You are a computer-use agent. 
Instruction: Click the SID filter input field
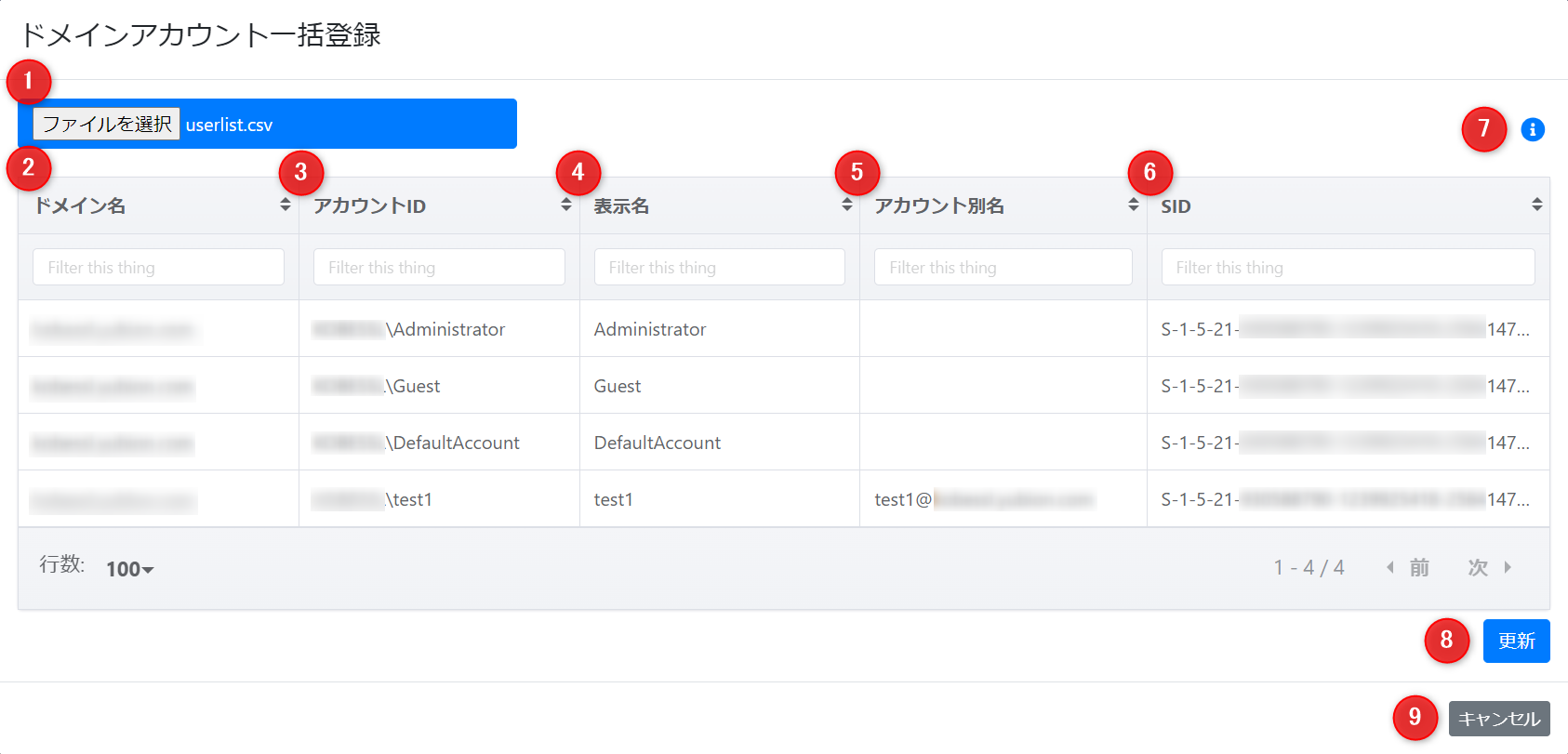click(1349, 267)
